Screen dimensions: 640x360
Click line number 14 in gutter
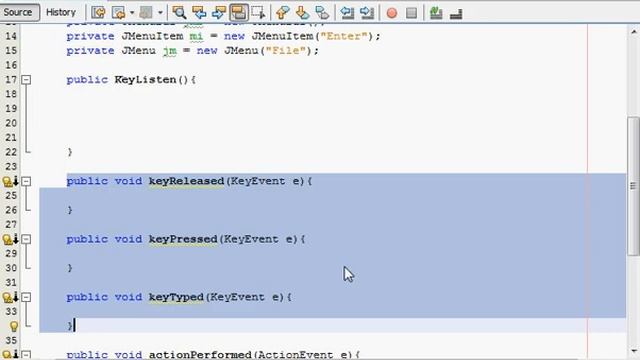click(x=11, y=36)
